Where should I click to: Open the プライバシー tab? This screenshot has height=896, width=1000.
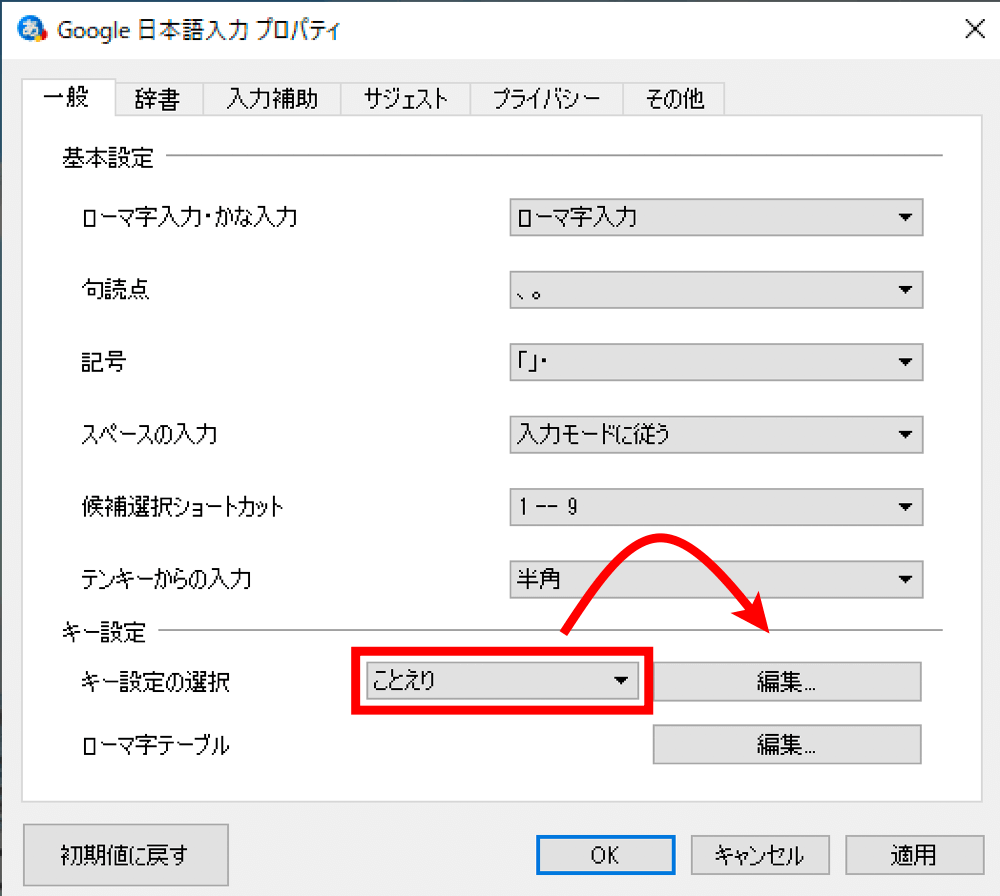[x=547, y=99]
